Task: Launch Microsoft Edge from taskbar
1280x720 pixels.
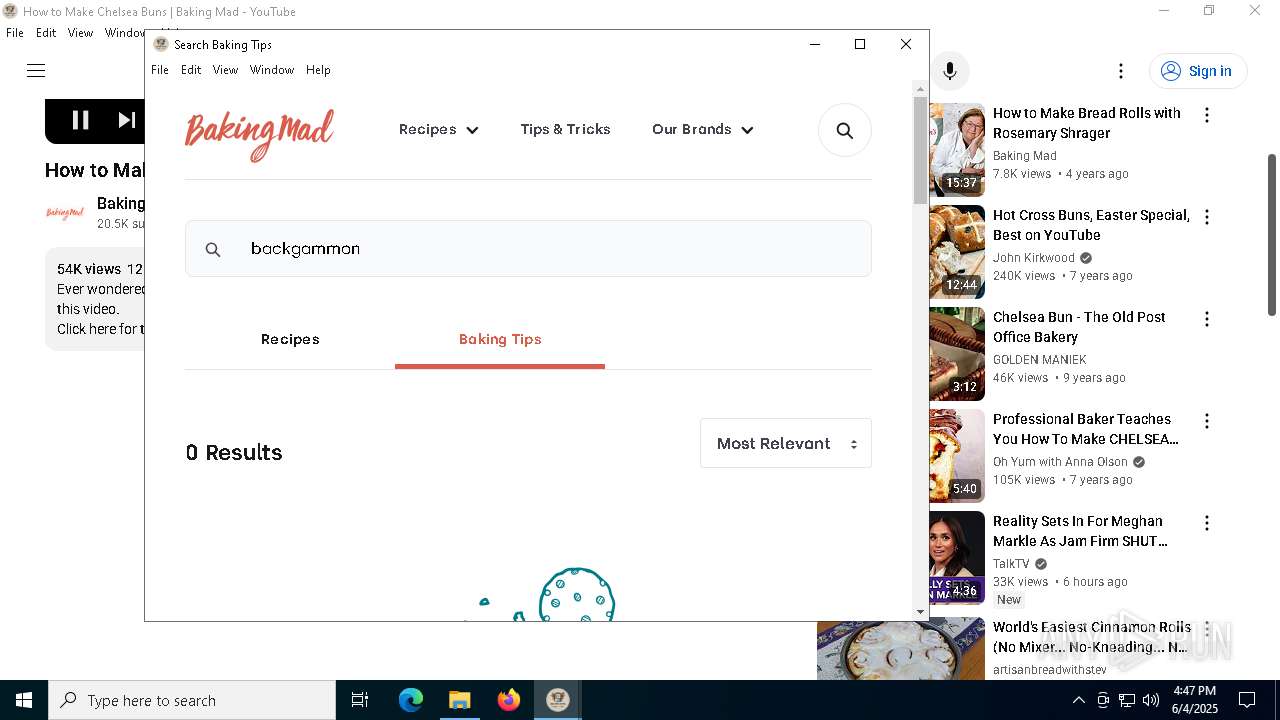Action: (411, 700)
